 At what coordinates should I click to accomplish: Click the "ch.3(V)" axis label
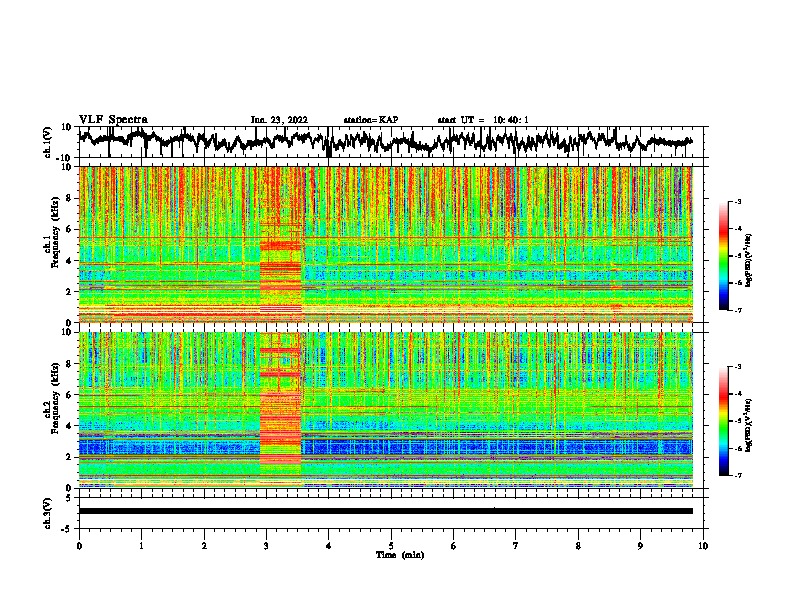pyautogui.click(x=48, y=513)
